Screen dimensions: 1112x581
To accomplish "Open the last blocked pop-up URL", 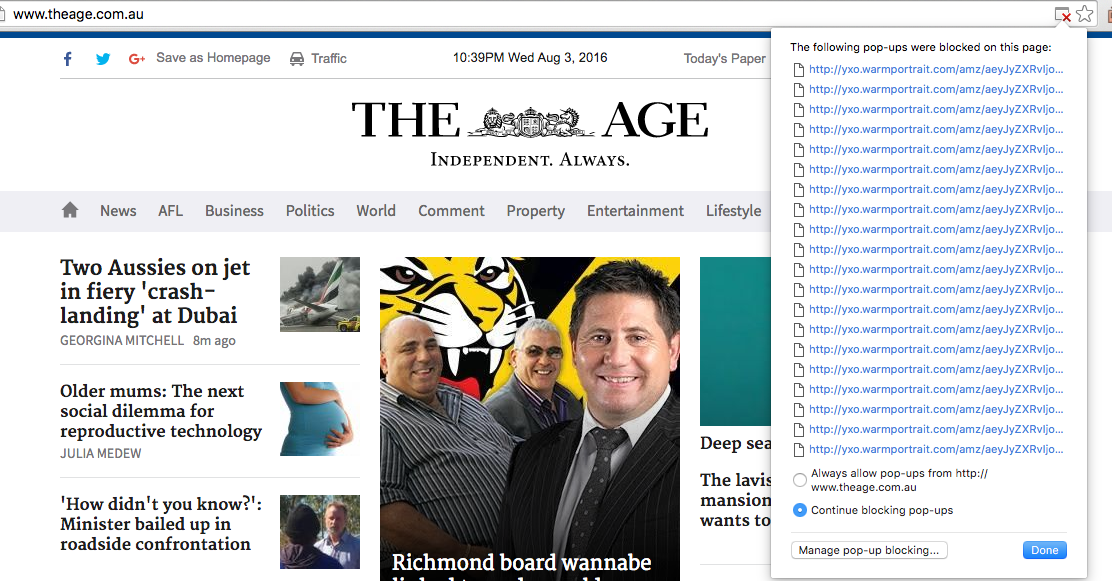I will pyautogui.click(x=936, y=450).
